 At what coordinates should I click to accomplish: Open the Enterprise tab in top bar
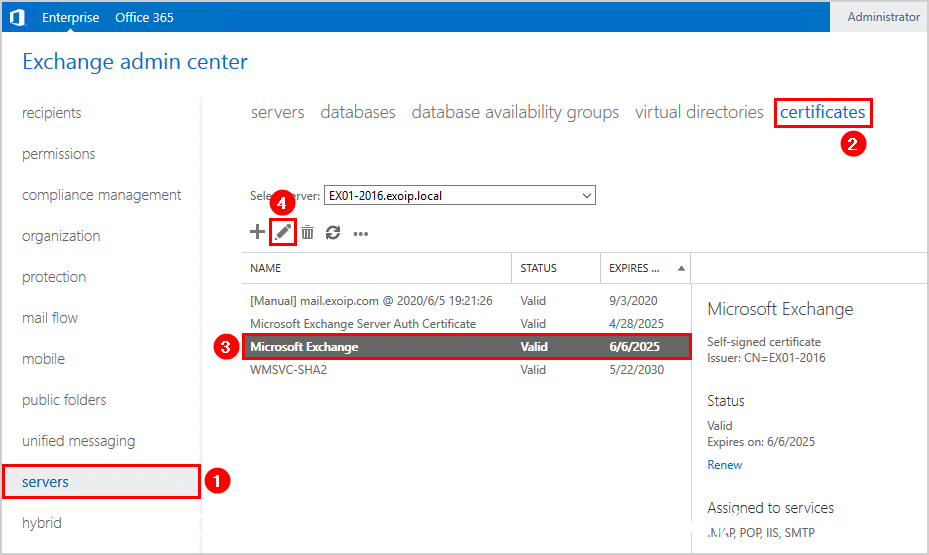pyautogui.click(x=71, y=17)
